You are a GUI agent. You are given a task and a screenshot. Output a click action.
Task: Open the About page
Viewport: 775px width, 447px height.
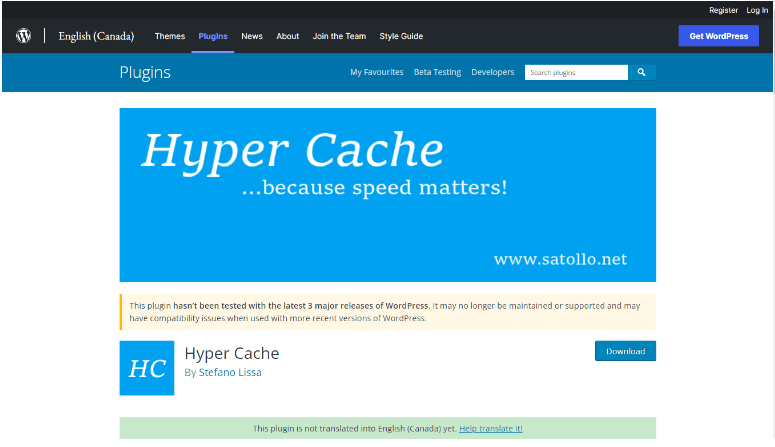click(288, 36)
